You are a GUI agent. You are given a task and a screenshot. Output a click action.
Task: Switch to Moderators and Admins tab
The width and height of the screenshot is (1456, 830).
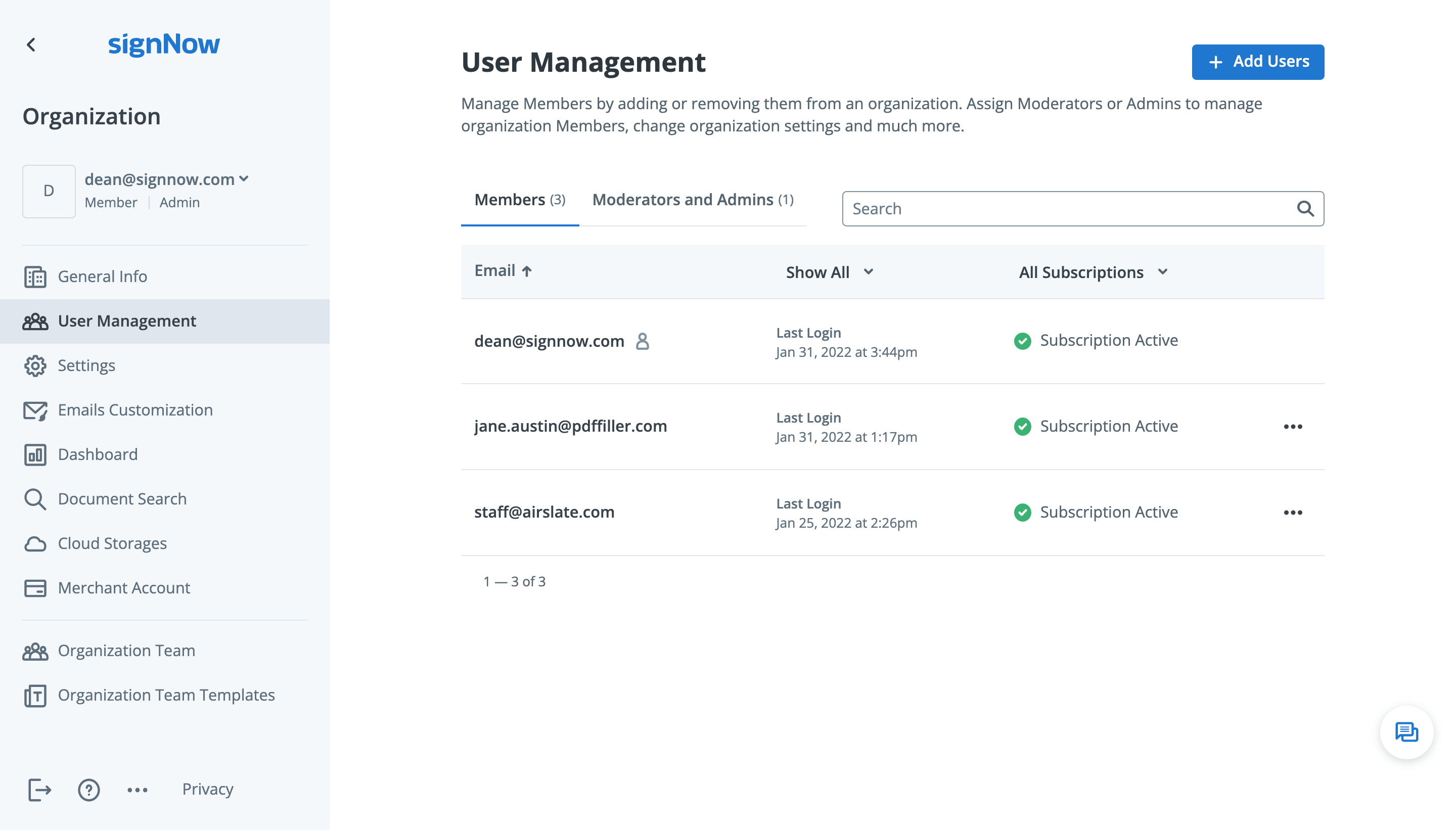692,200
